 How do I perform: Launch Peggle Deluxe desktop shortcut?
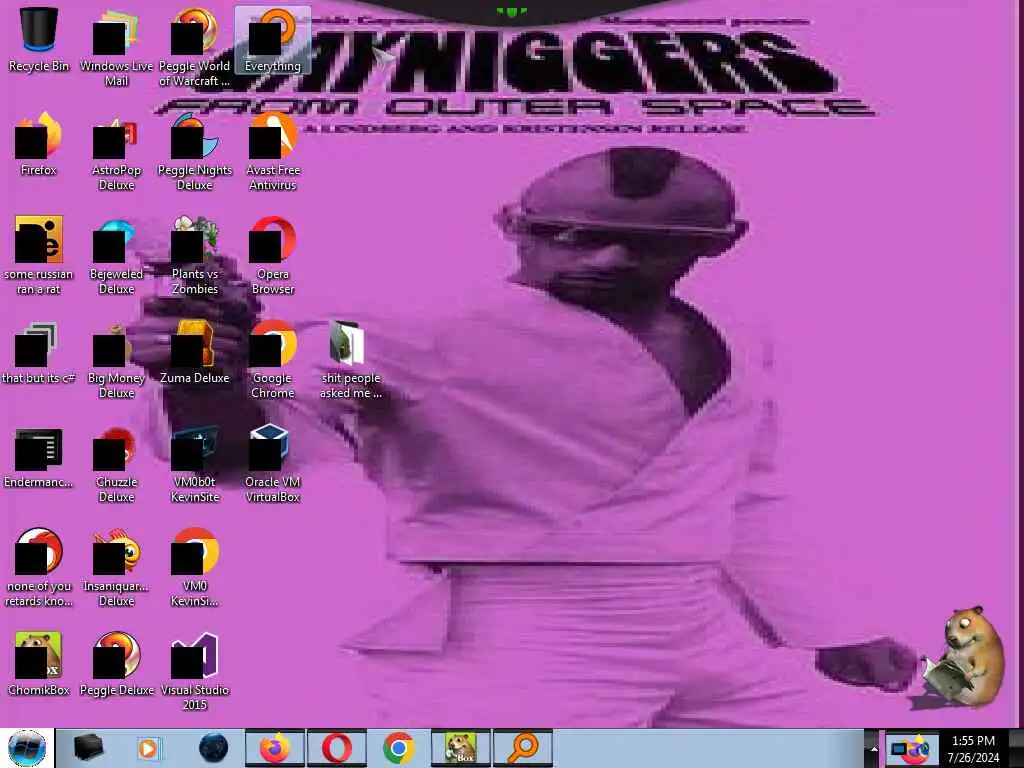116,664
